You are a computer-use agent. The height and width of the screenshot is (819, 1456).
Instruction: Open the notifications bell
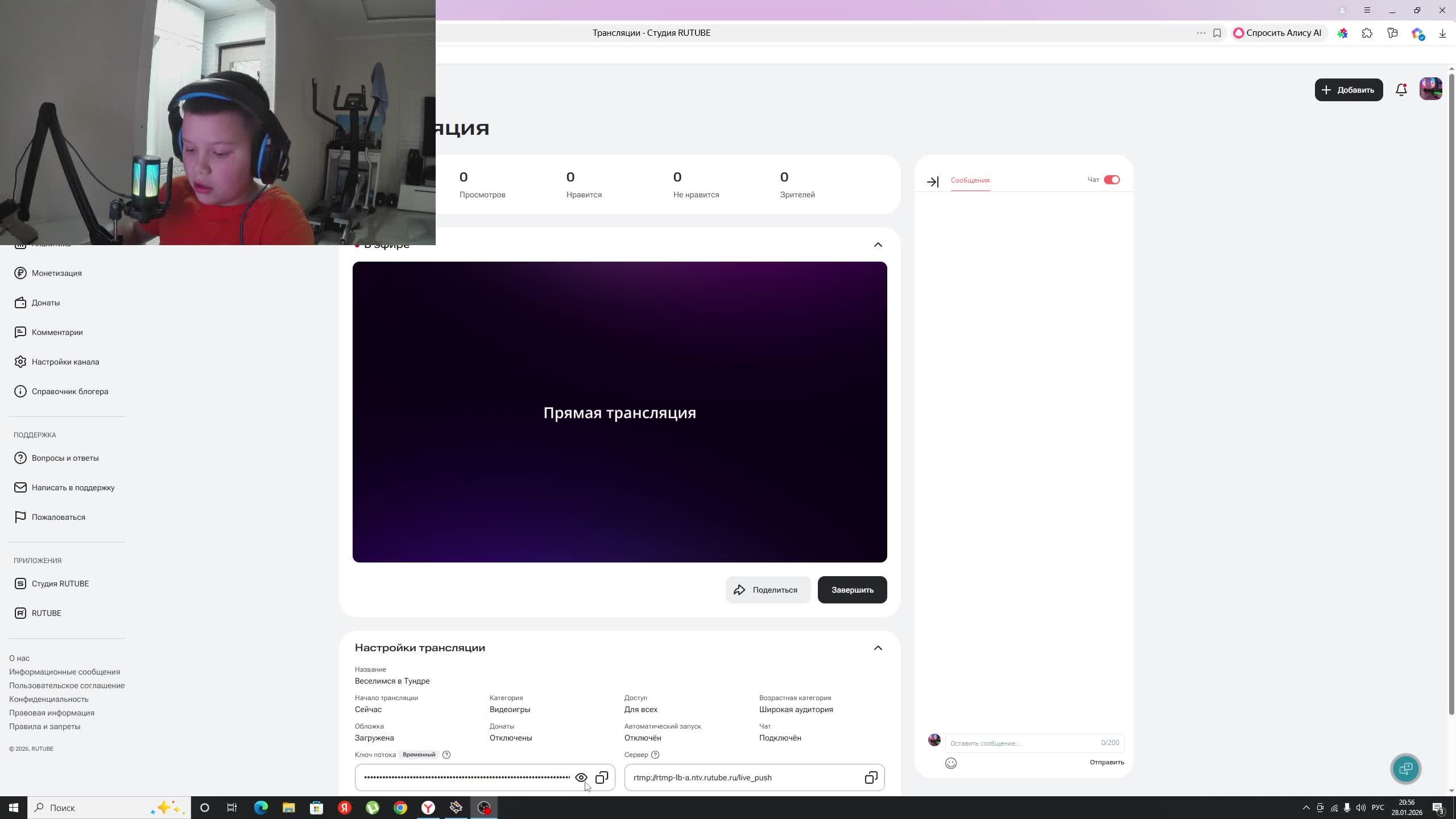1401,90
